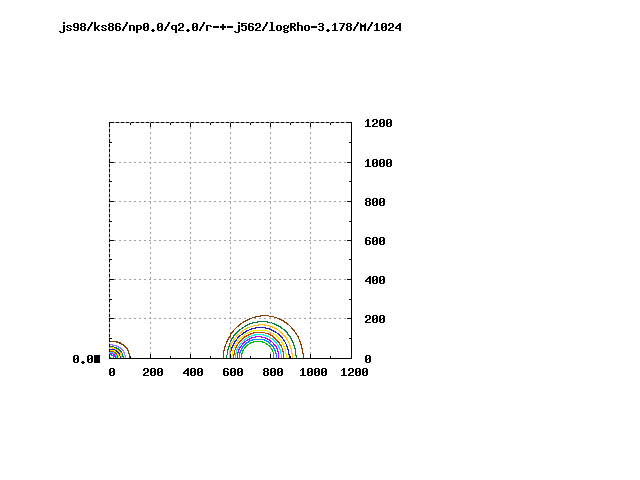Click the y-axis tick label 600

[375, 241]
